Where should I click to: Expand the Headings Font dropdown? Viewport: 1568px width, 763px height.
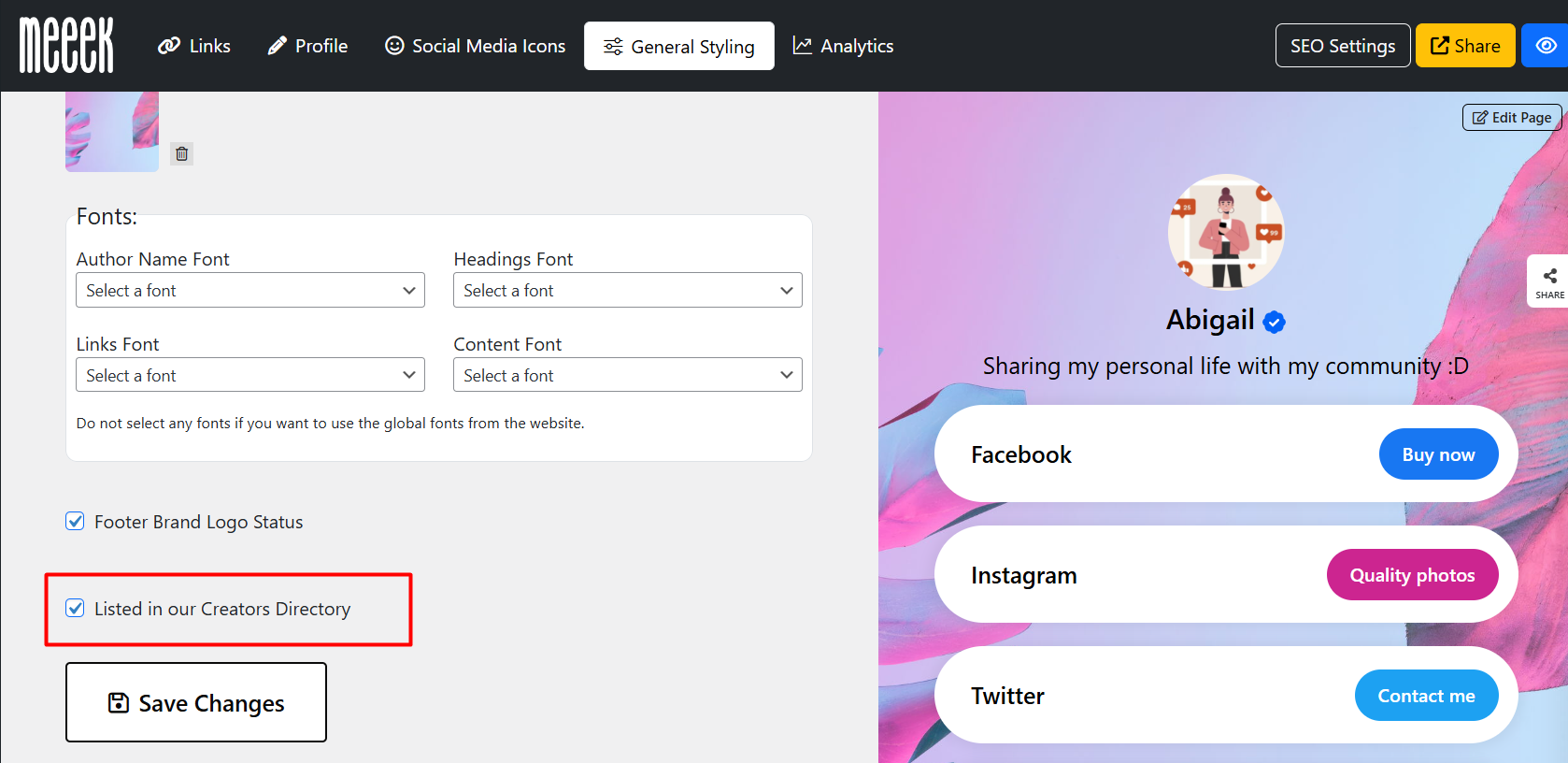(627, 291)
